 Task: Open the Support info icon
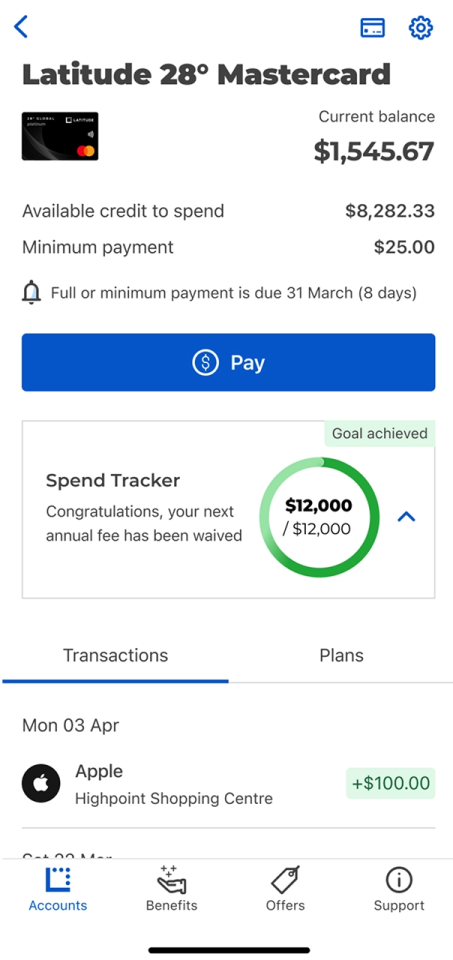(x=399, y=880)
